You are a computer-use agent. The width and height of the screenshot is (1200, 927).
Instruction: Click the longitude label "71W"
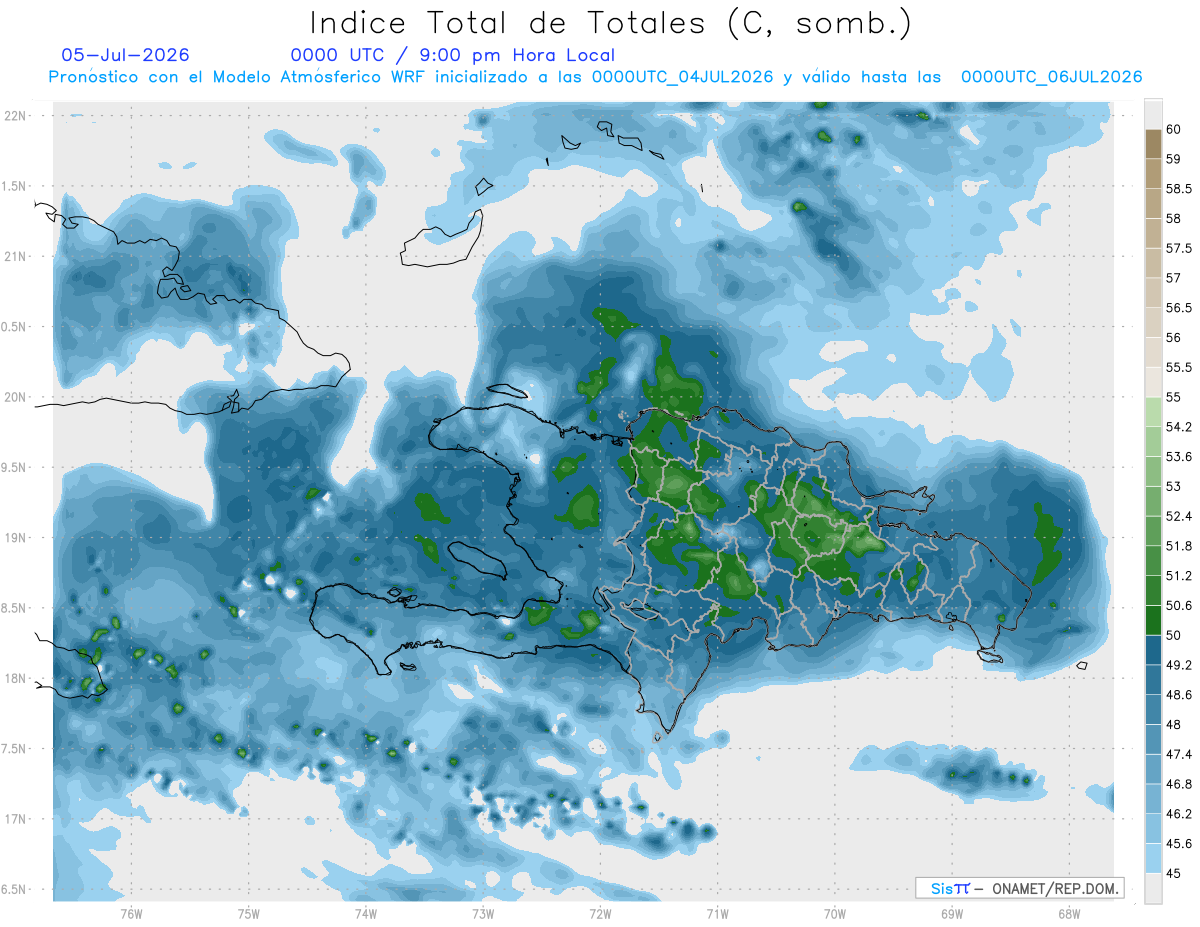[x=717, y=914]
